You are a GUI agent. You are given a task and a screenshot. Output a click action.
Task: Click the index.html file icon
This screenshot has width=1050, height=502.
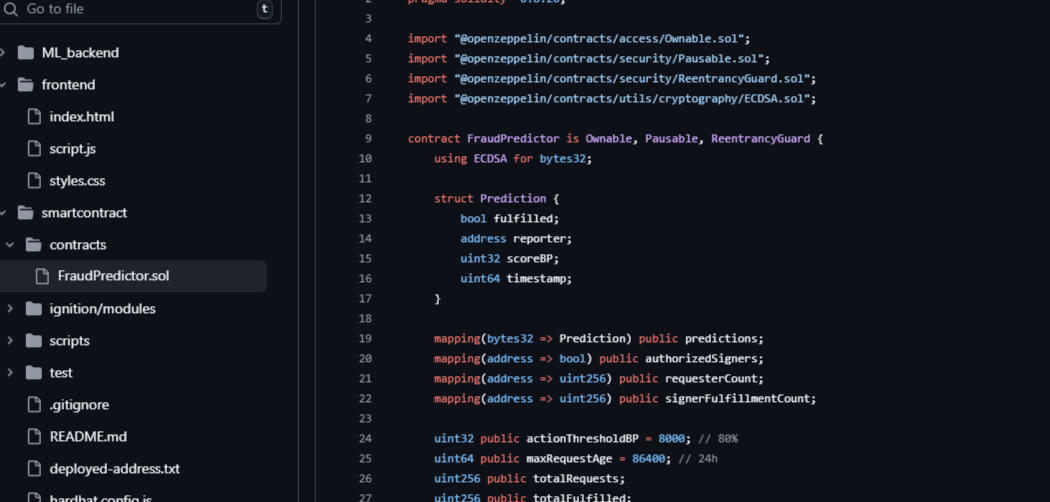pos(33,117)
